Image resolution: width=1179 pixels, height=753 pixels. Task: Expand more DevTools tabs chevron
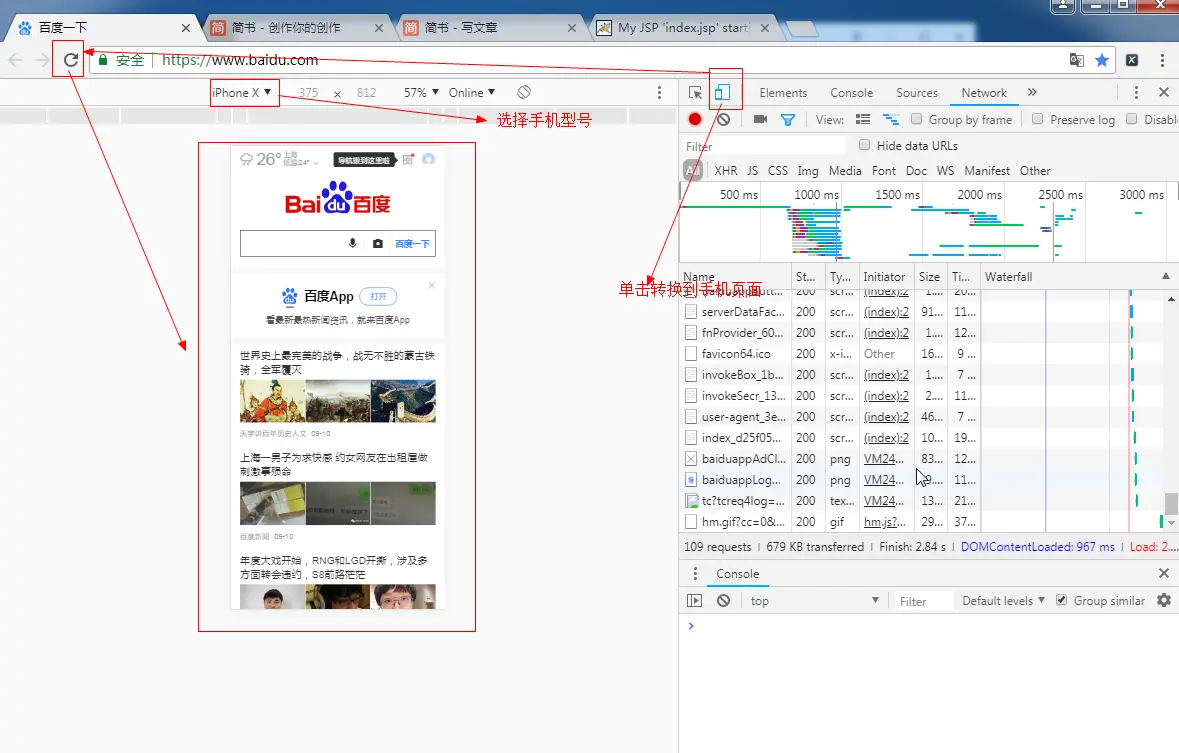1032,92
